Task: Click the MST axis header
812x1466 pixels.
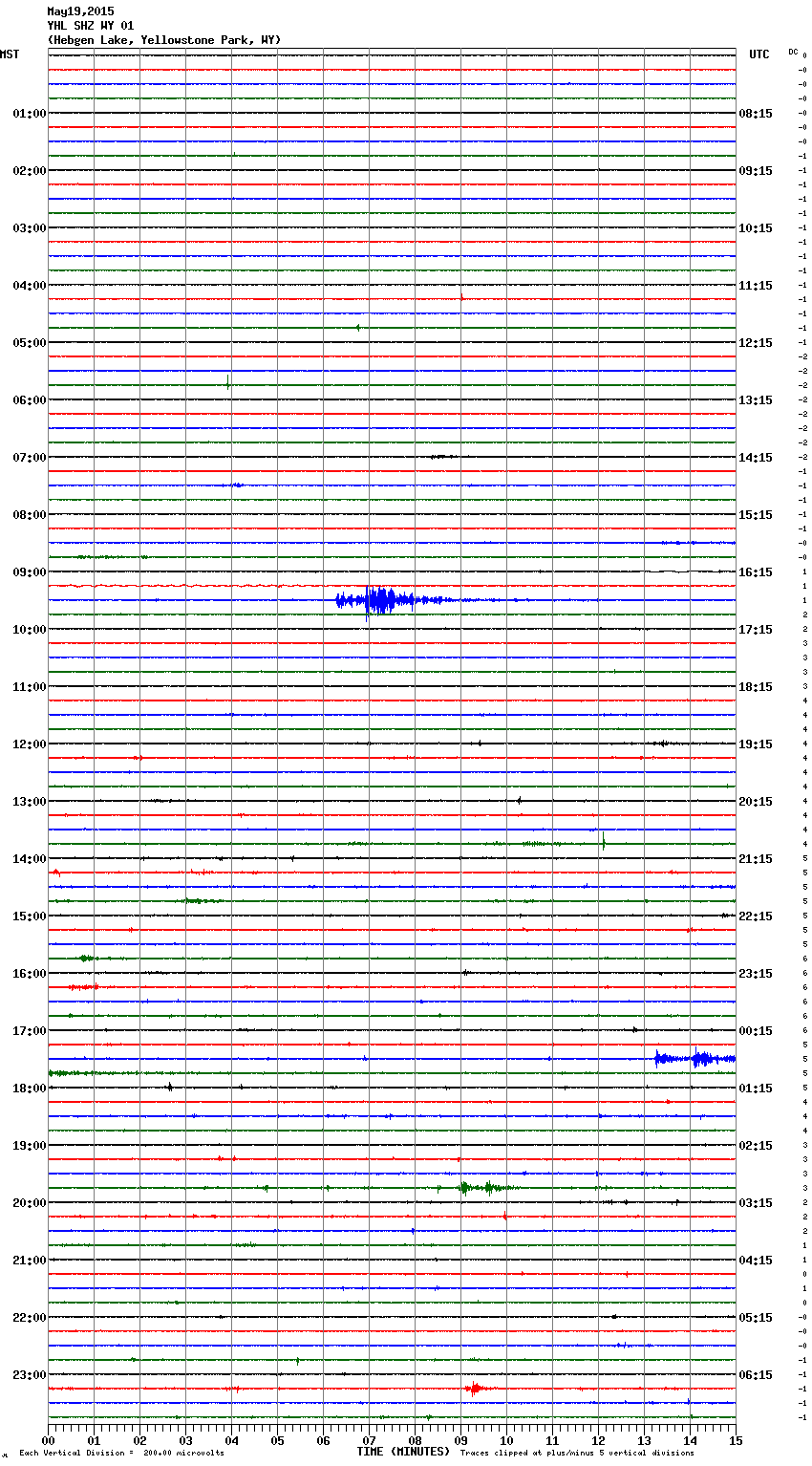Action: [10, 54]
